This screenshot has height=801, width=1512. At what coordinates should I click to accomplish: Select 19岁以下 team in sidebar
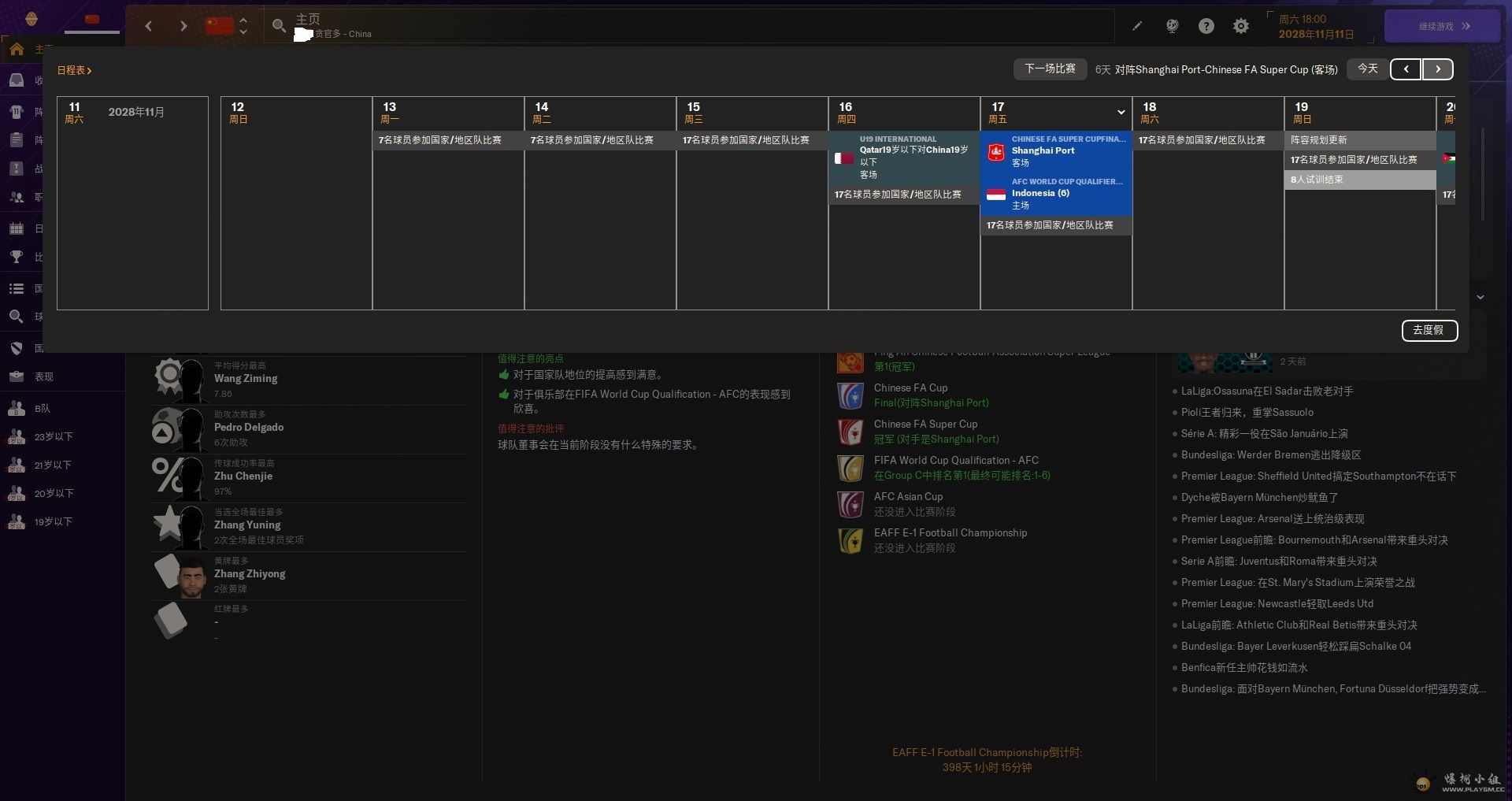[x=53, y=521]
